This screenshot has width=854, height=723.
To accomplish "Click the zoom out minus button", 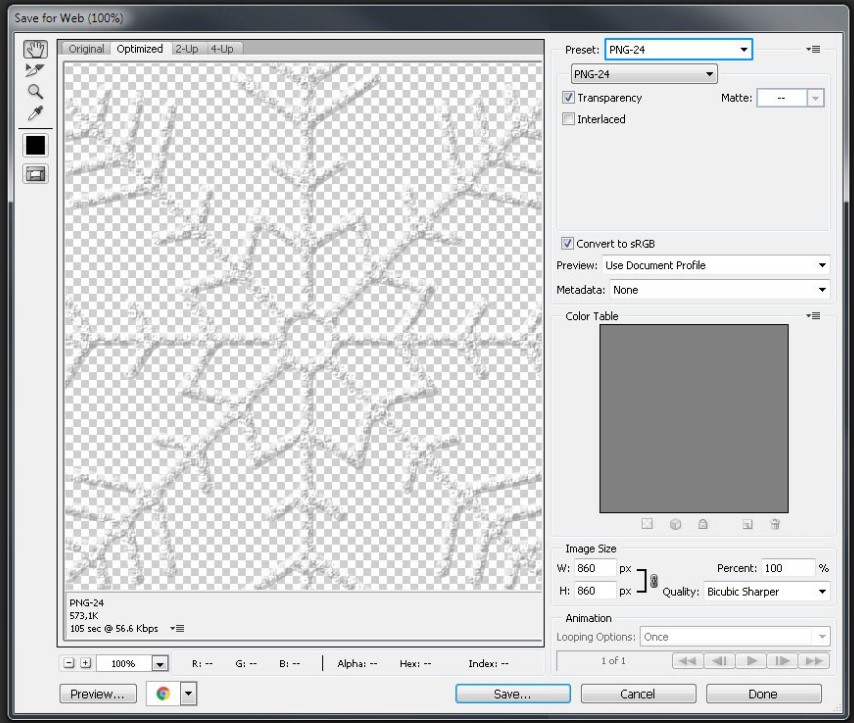I will click(69, 663).
